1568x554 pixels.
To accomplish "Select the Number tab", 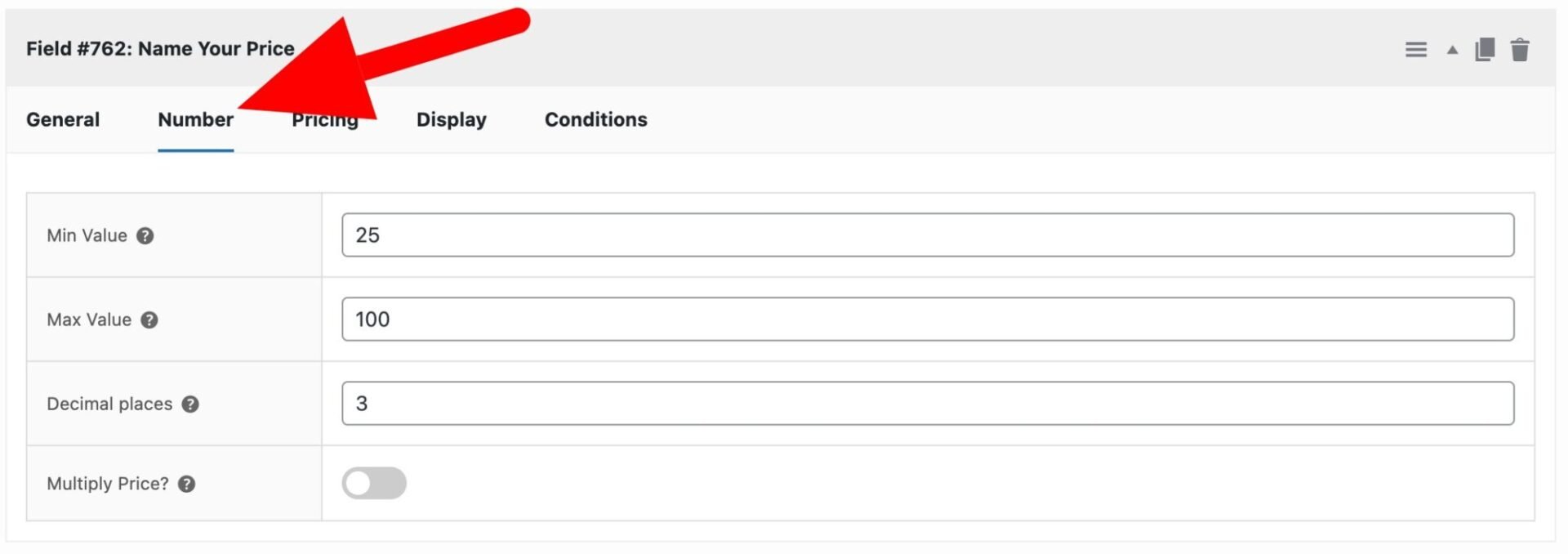I will tap(195, 119).
